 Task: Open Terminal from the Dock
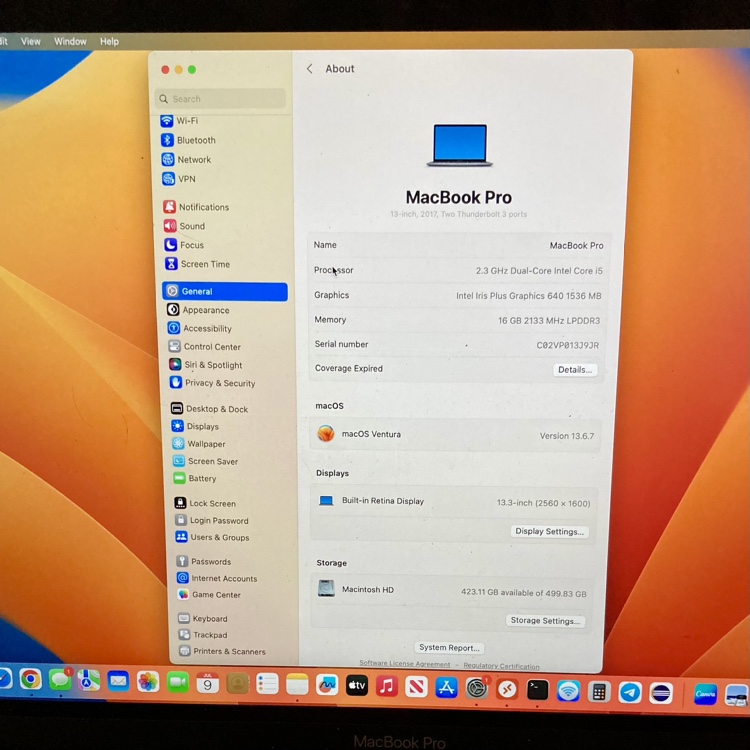[538, 690]
